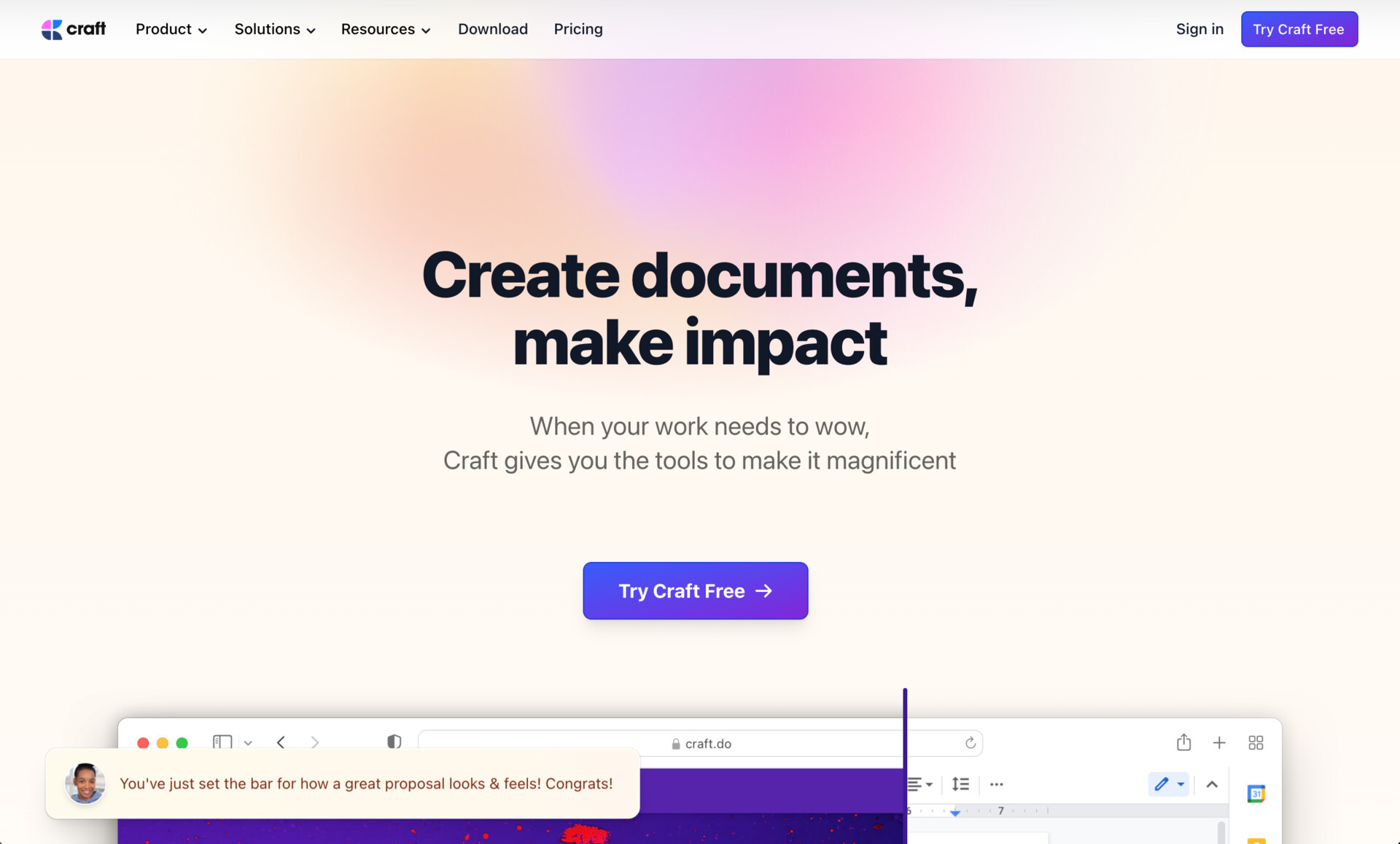The height and width of the screenshot is (844, 1400).
Task: Click Sign in link top right
Action: 1199,29
